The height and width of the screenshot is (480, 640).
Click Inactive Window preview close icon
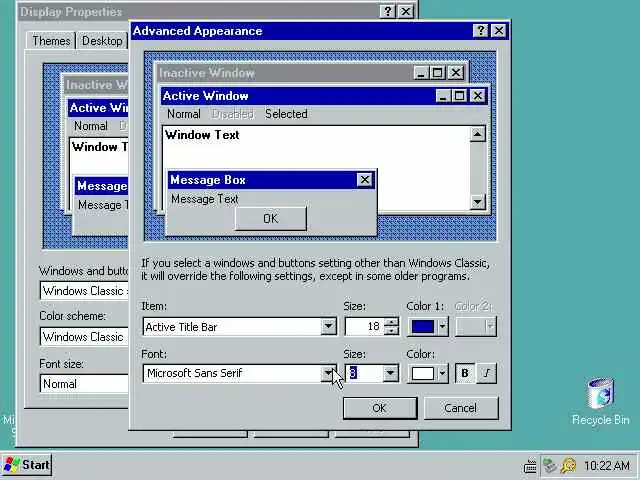point(456,73)
